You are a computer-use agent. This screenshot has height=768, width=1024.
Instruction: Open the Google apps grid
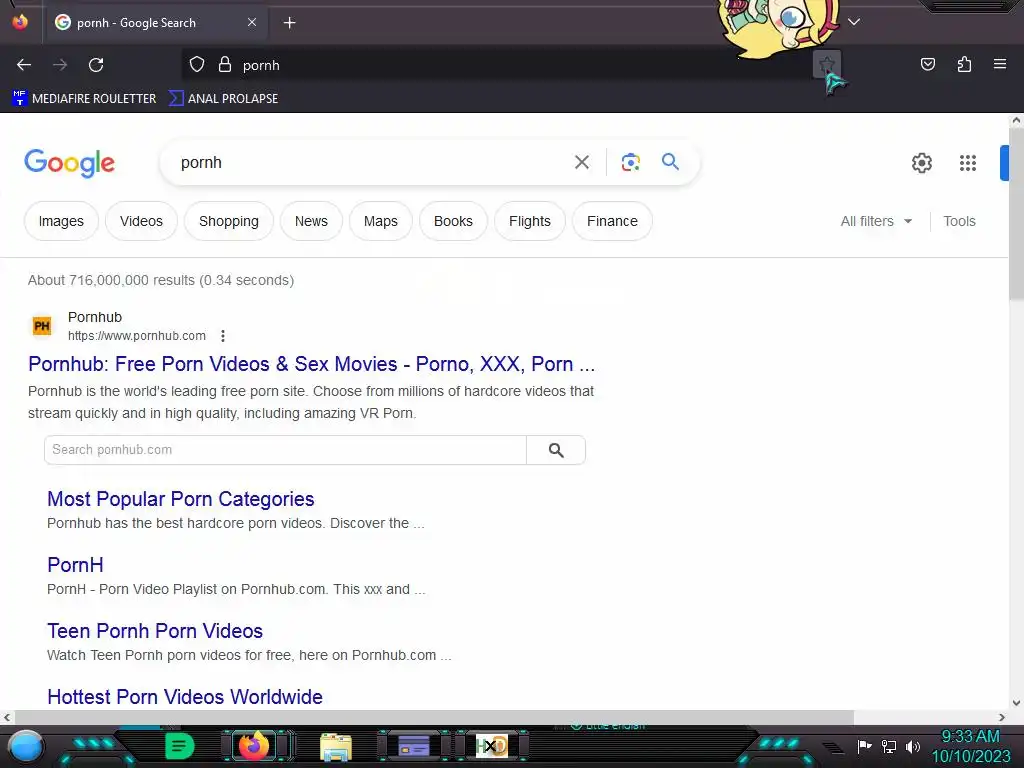click(x=967, y=163)
